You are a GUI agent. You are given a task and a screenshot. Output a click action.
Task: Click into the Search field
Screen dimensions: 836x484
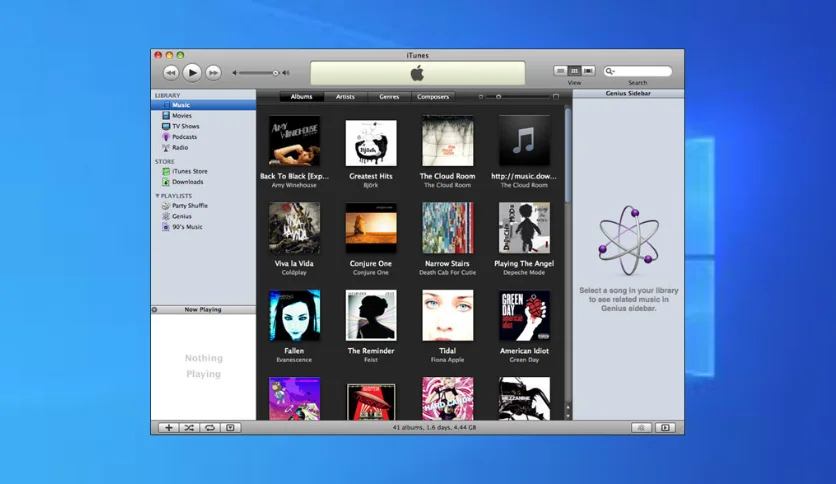point(638,71)
